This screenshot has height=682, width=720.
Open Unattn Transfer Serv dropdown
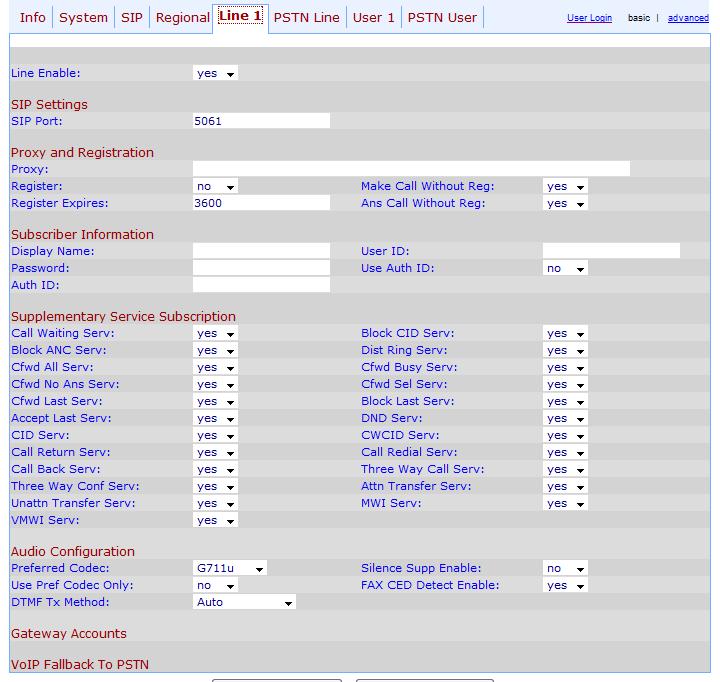coord(215,503)
